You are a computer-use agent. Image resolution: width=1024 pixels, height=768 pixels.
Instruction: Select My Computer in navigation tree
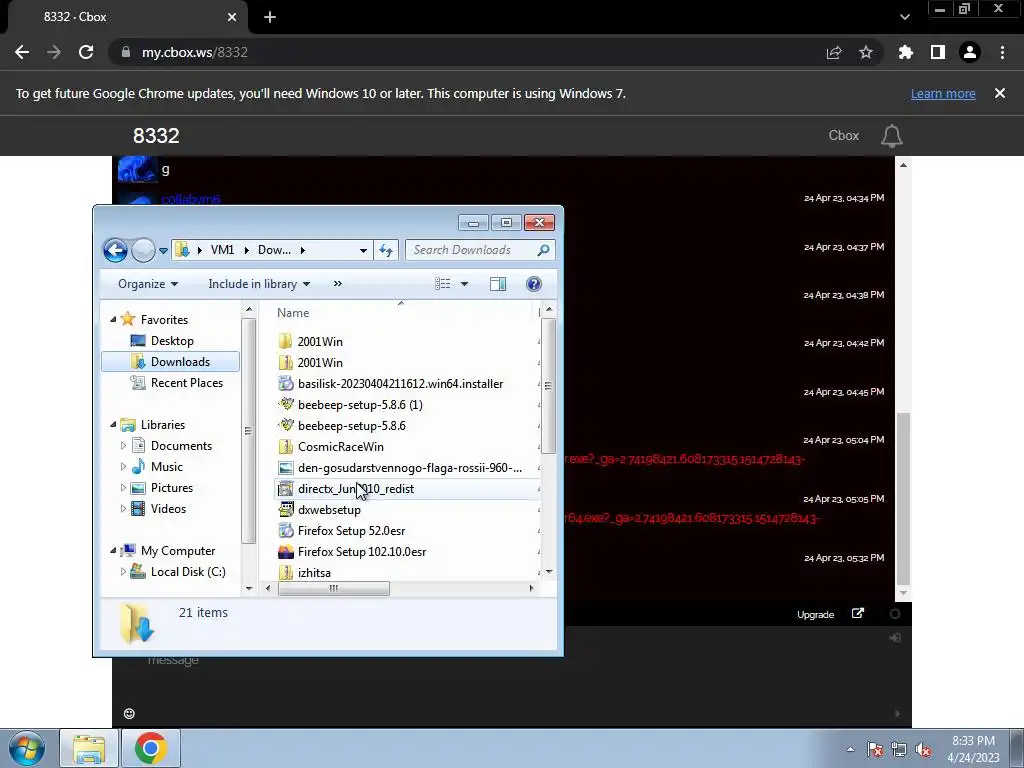click(178, 551)
